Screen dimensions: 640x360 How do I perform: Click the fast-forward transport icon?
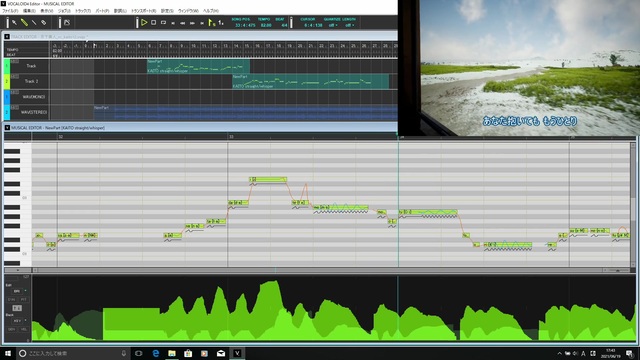[x=192, y=23]
